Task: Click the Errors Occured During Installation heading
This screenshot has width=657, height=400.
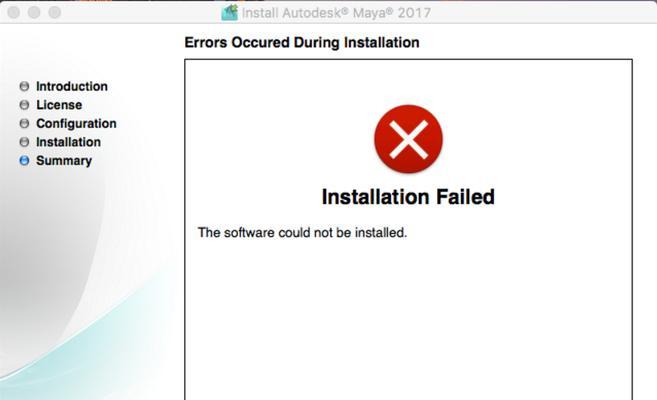Action: [x=302, y=42]
